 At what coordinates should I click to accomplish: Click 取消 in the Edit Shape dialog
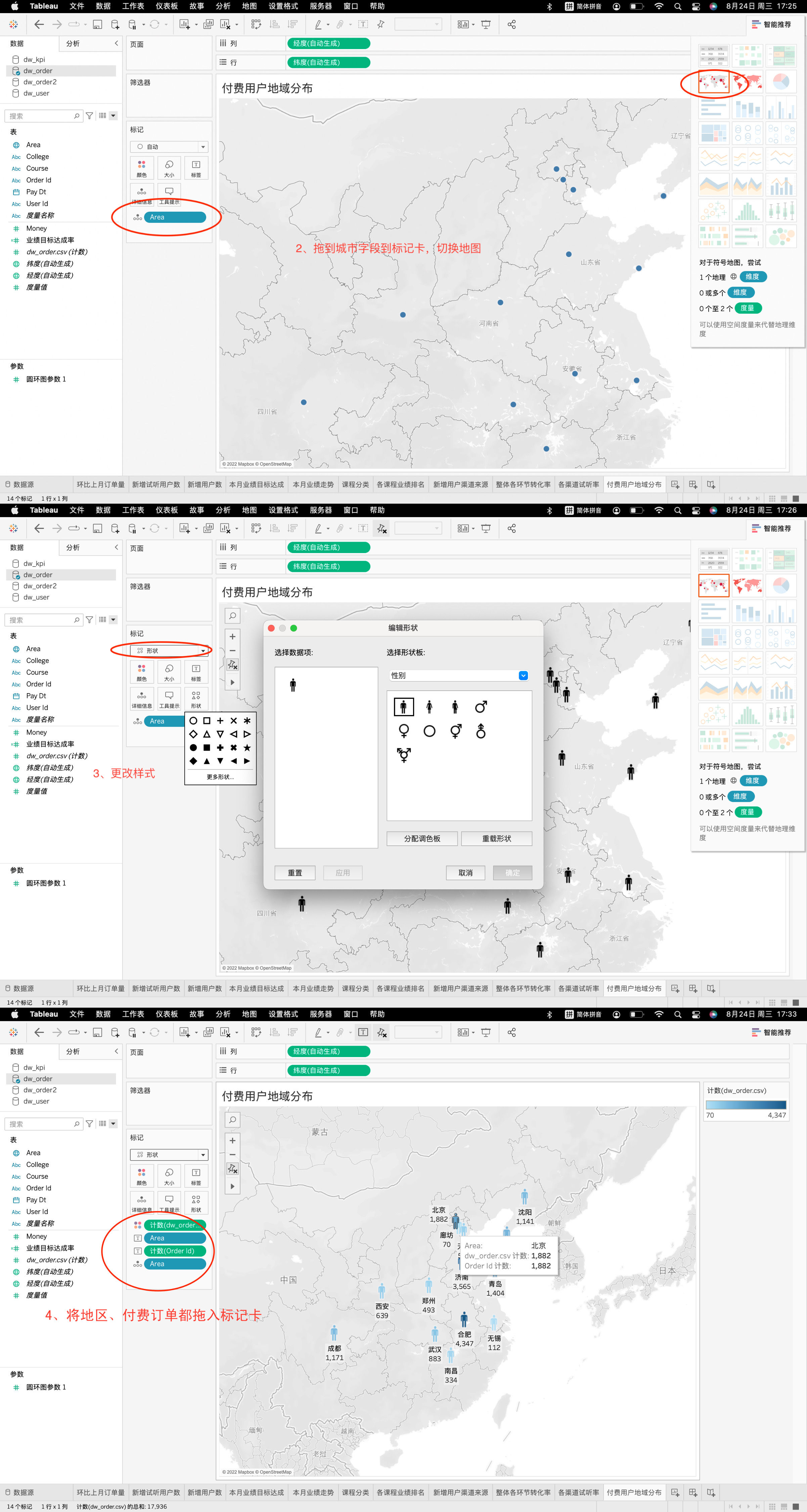pos(466,873)
